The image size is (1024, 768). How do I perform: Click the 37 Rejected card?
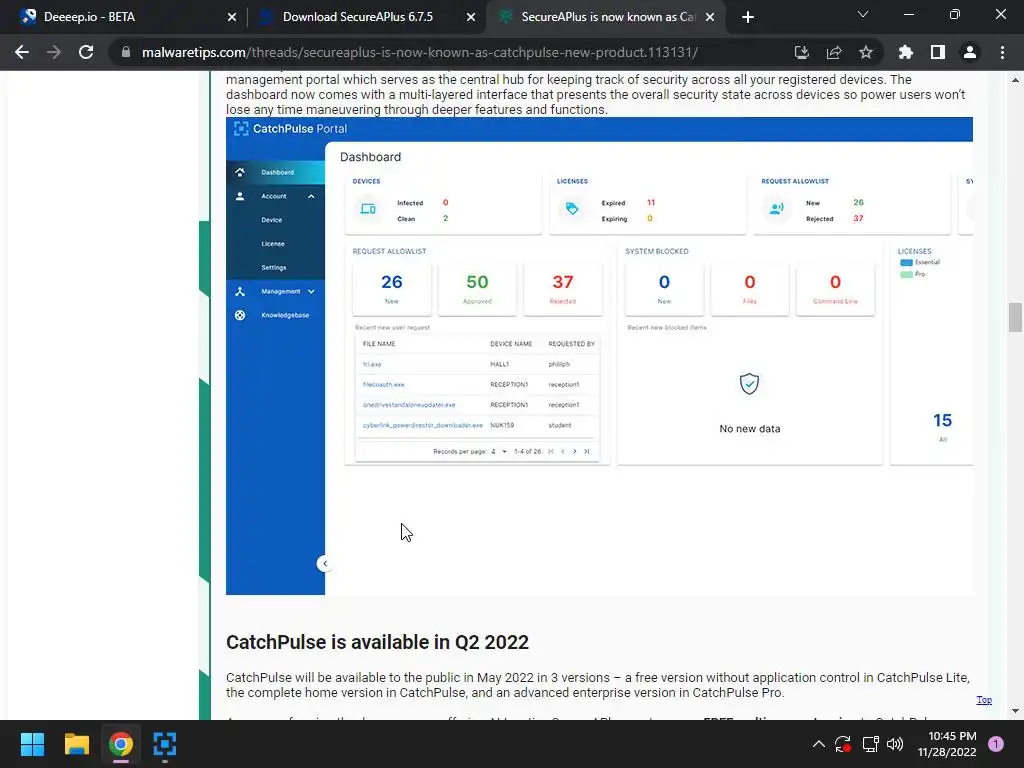click(563, 289)
